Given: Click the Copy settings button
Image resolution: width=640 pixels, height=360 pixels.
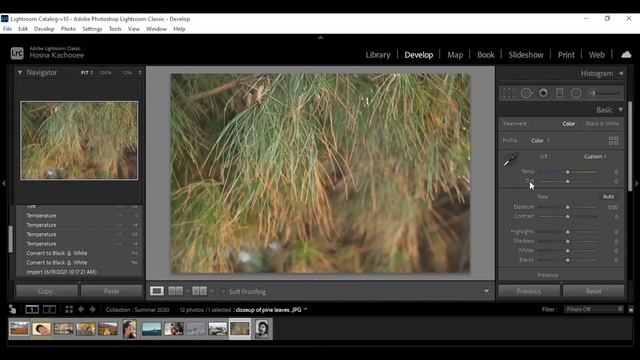Looking at the screenshot, I should 47,291.
